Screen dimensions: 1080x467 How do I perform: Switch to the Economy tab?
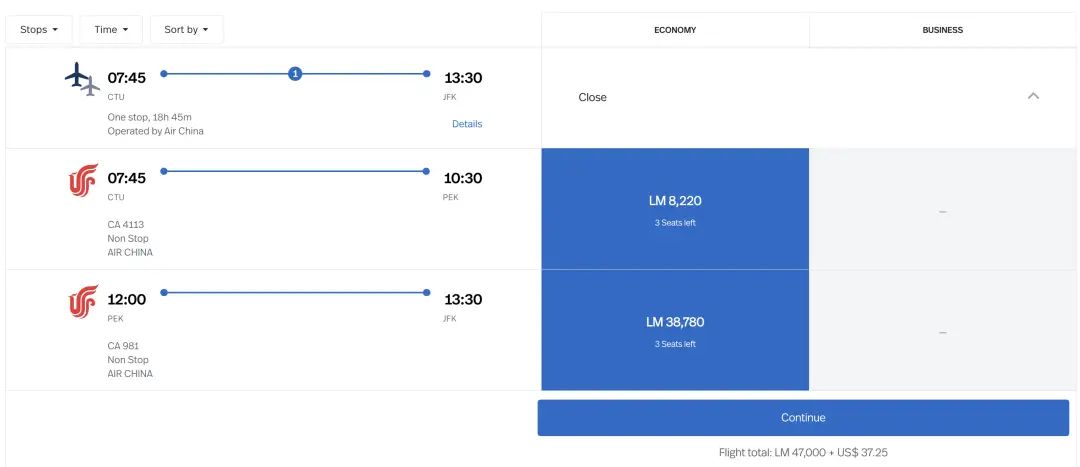pyautogui.click(x=675, y=30)
